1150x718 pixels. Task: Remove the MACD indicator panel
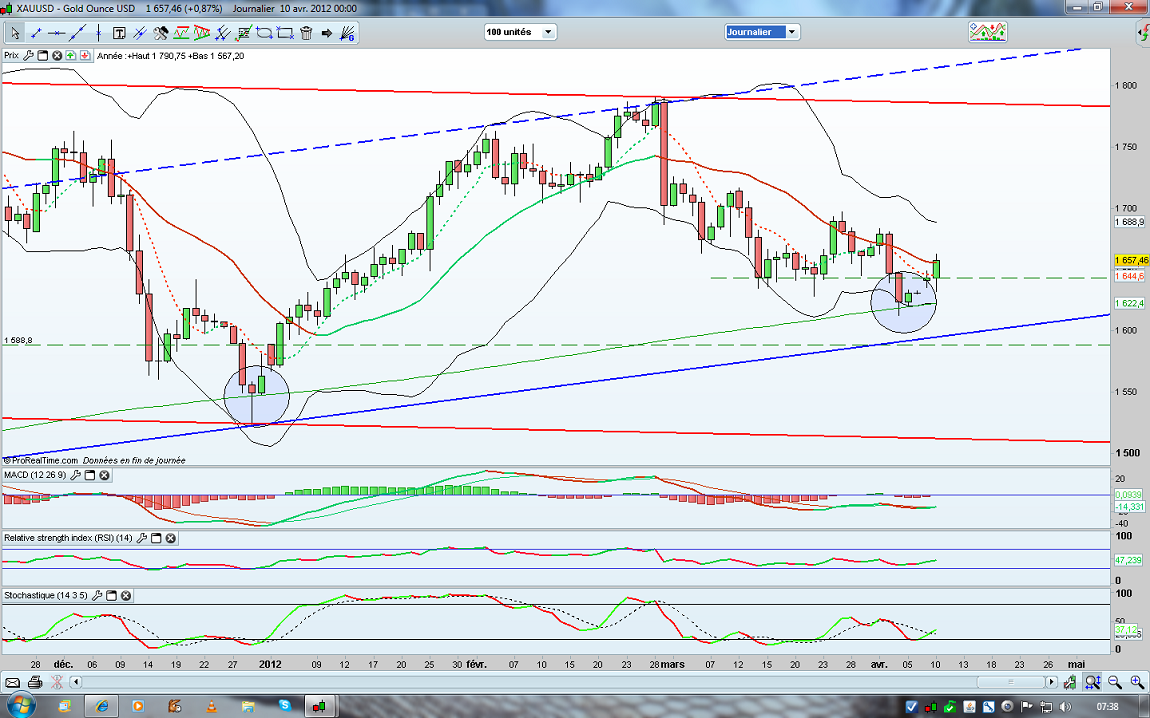[x=103, y=475]
